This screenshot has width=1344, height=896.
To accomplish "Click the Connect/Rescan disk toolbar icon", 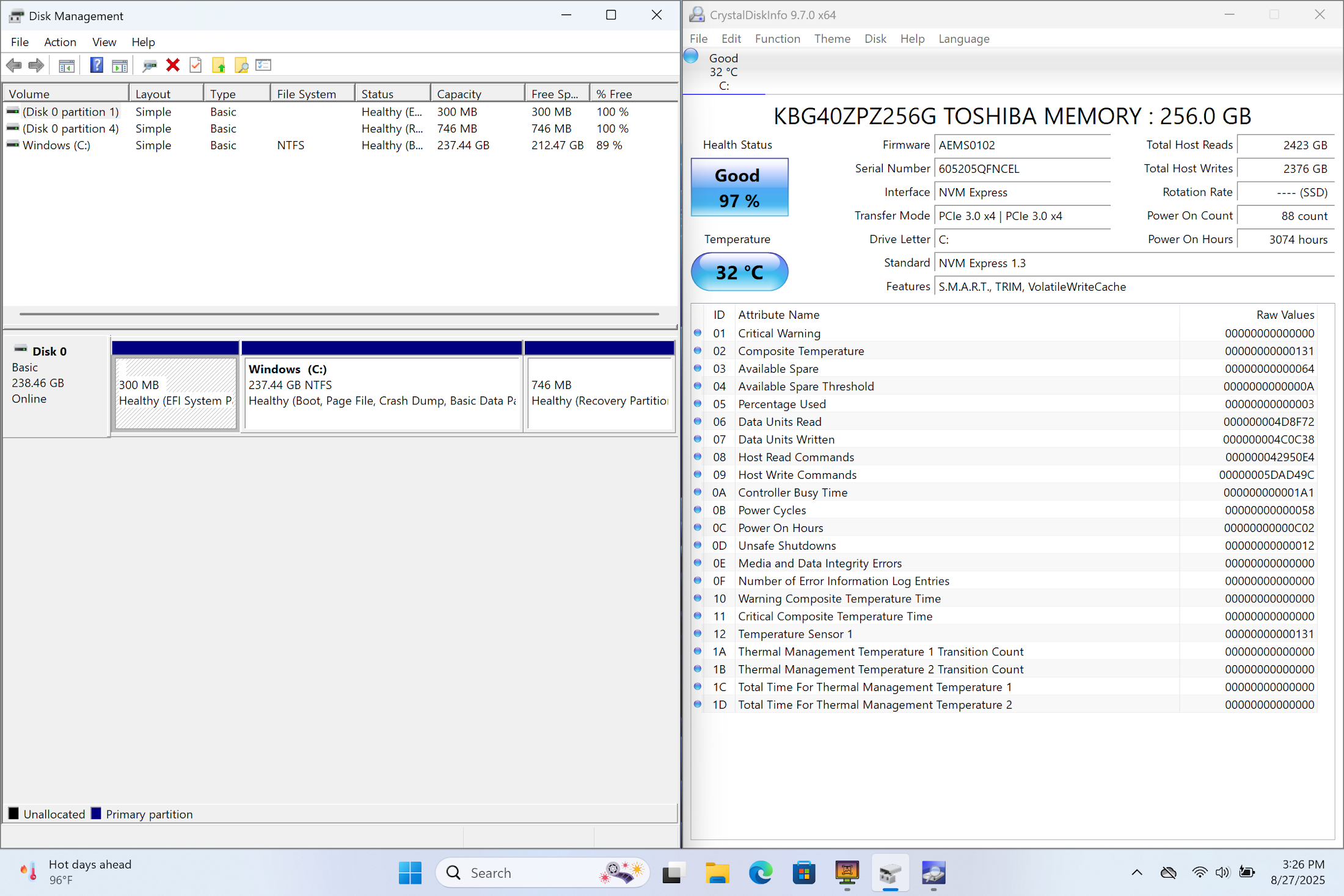I will (x=150, y=65).
